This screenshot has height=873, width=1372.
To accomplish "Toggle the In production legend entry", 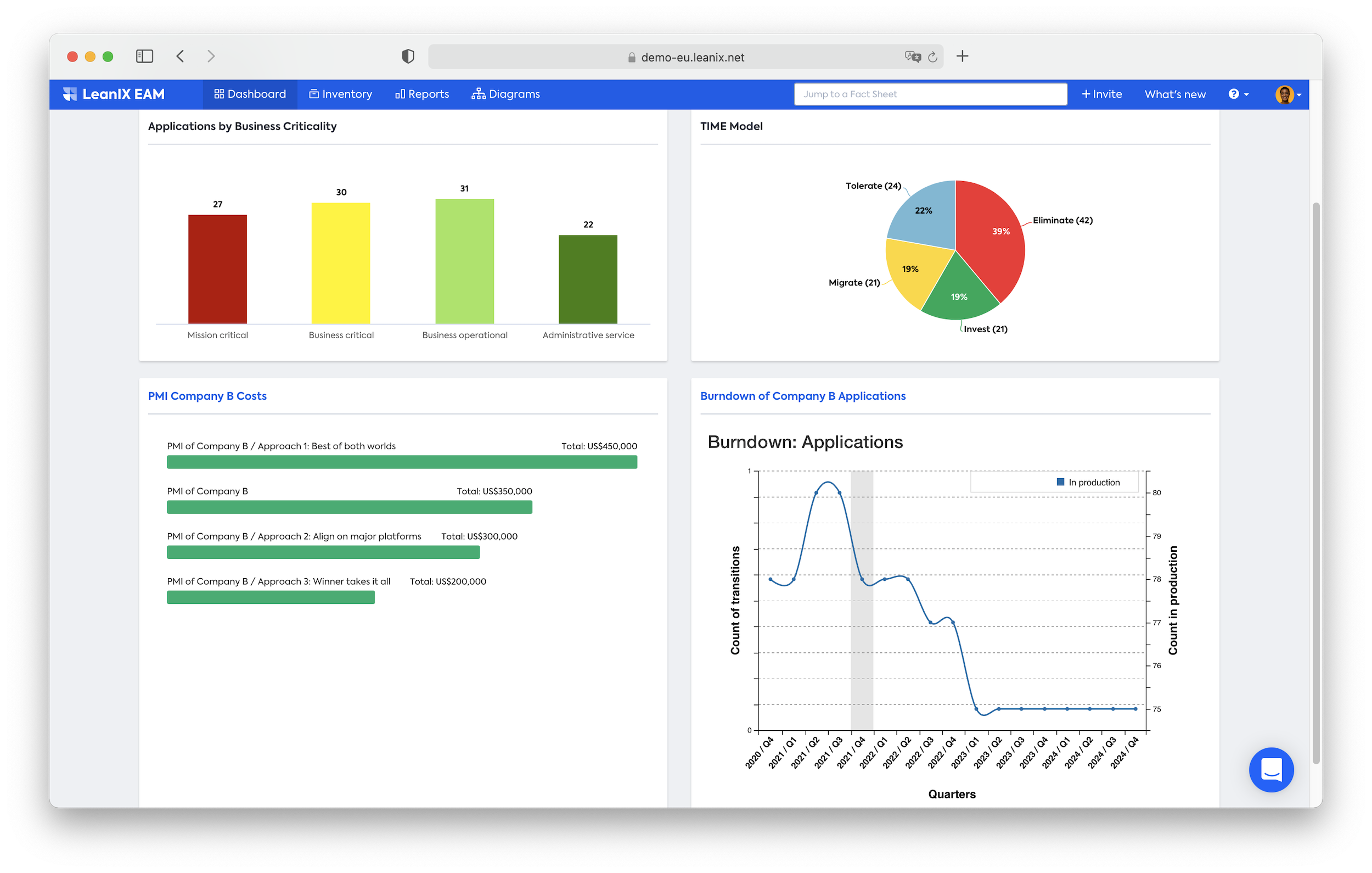I will pyautogui.click(x=1088, y=483).
